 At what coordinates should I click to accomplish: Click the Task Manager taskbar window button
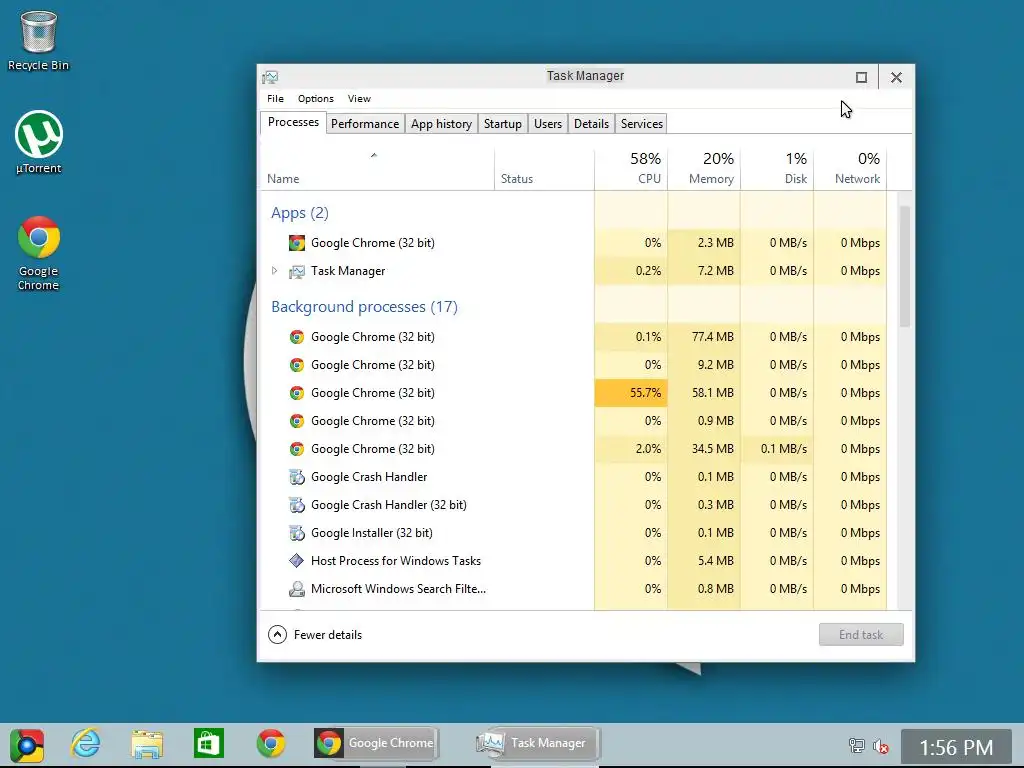click(537, 743)
